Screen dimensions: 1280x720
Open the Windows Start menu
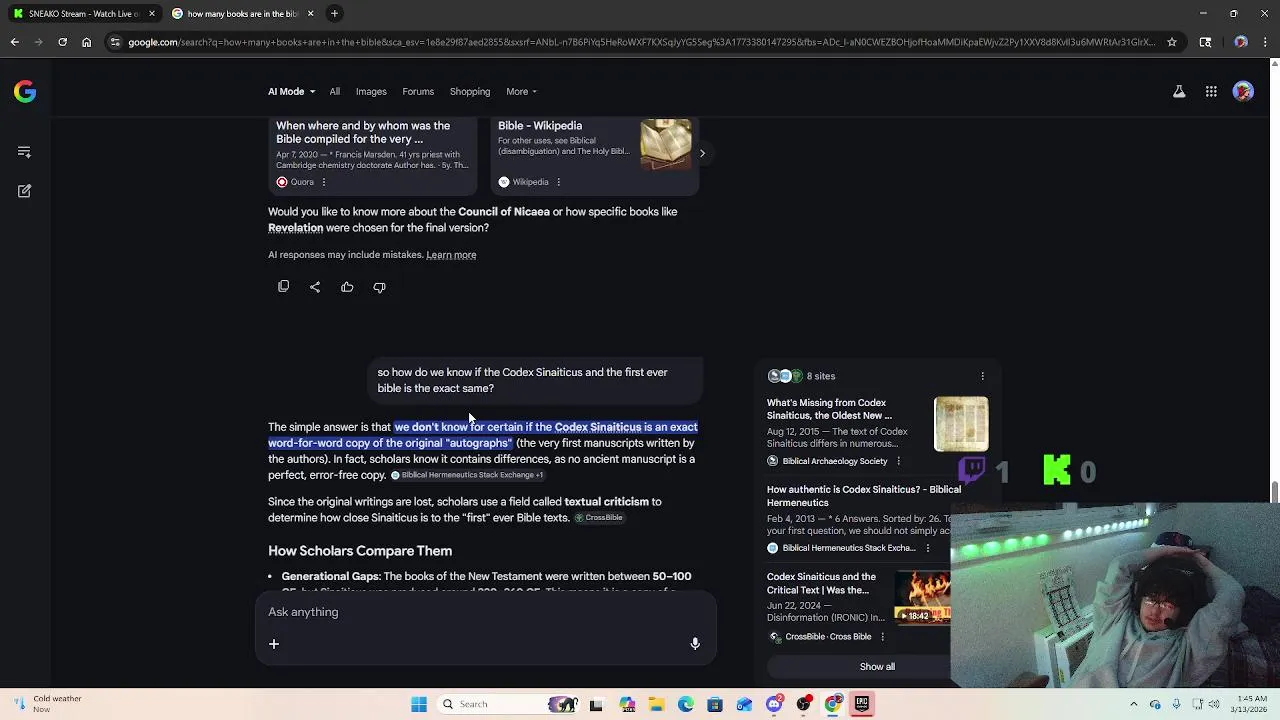[x=419, y=704]
